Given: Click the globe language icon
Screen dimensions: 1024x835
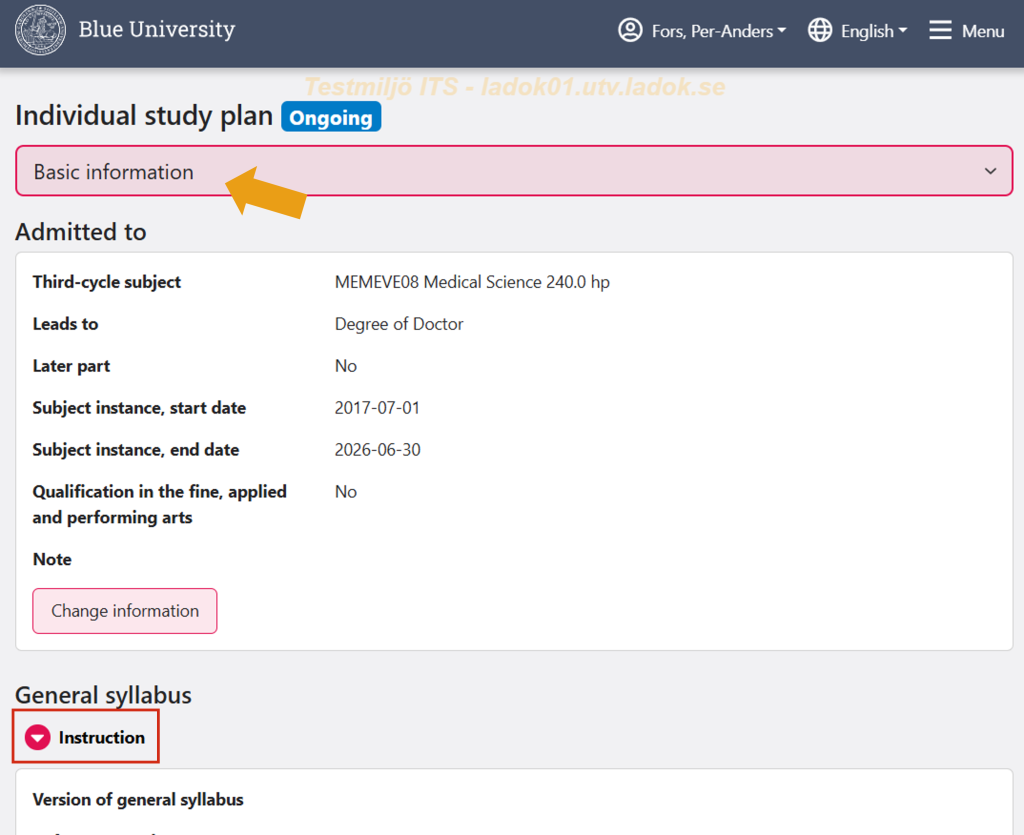Looking at the screenshot, I should (820, 30).
